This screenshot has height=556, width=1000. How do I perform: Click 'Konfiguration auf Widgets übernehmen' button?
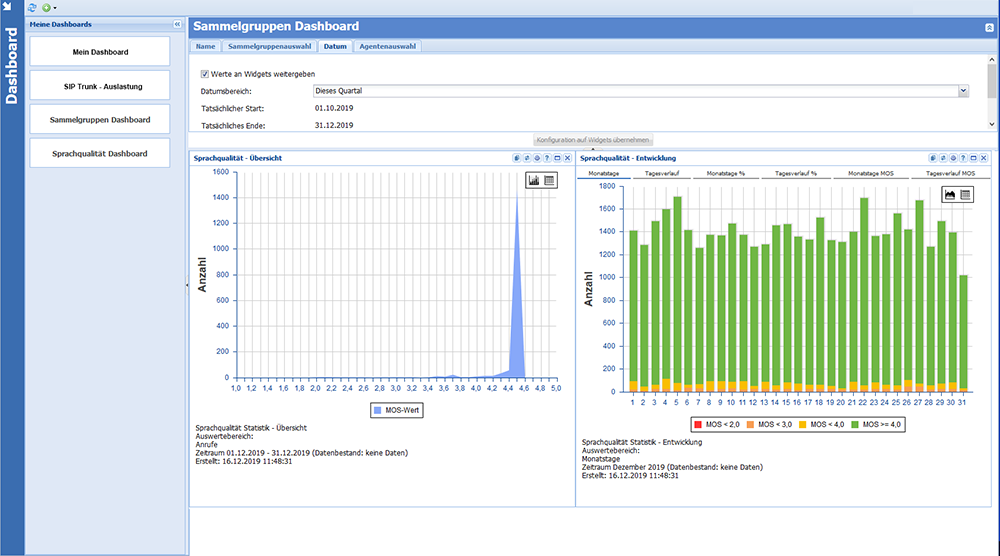[x=593, y=140]
